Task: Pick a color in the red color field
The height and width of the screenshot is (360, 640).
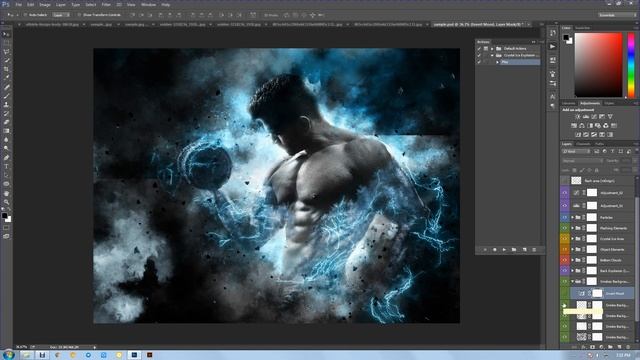Action: [598, 65]
